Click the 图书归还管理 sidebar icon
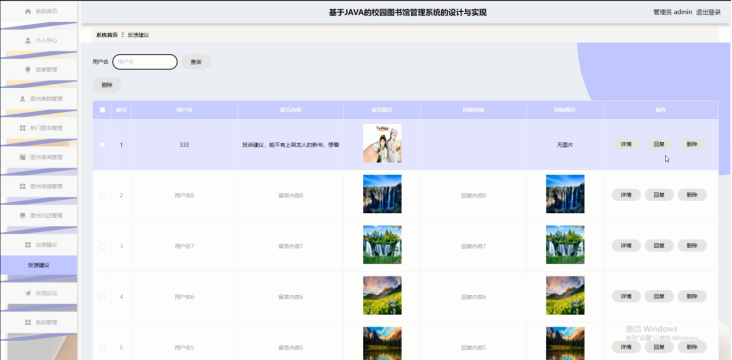 click(22, 216)
